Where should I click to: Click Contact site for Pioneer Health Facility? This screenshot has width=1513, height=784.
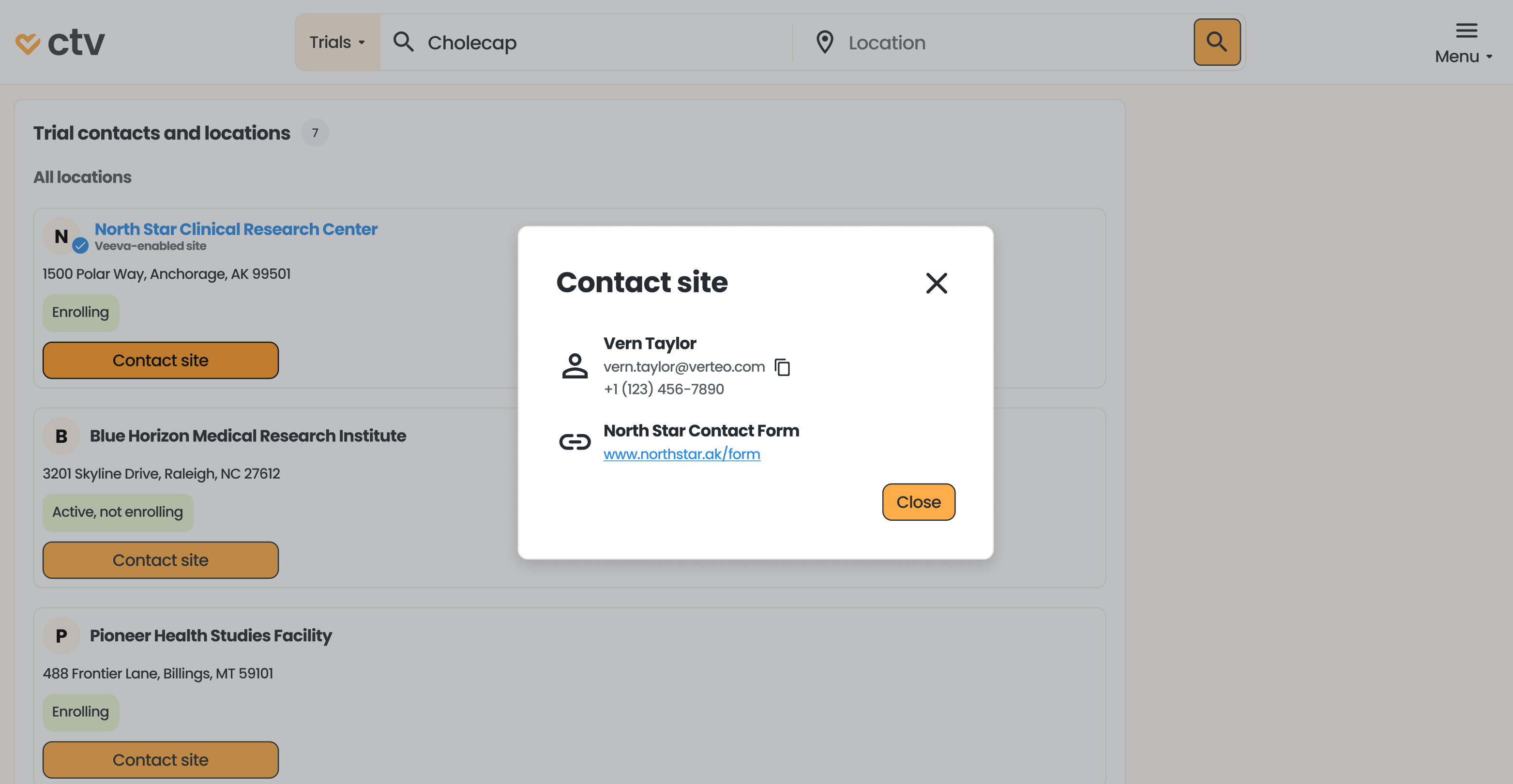pos(160,759)
